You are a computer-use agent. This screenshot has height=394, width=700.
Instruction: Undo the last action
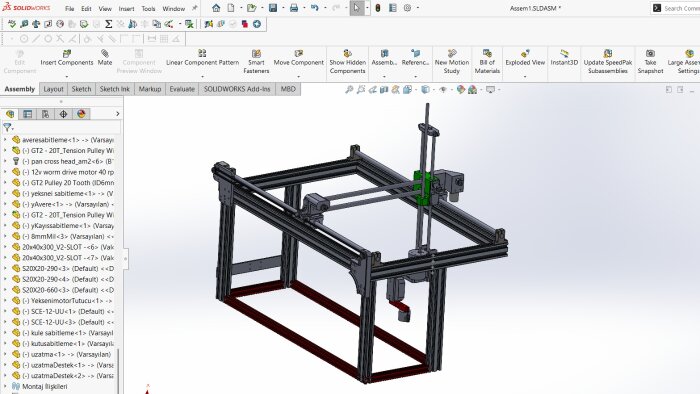315,8
